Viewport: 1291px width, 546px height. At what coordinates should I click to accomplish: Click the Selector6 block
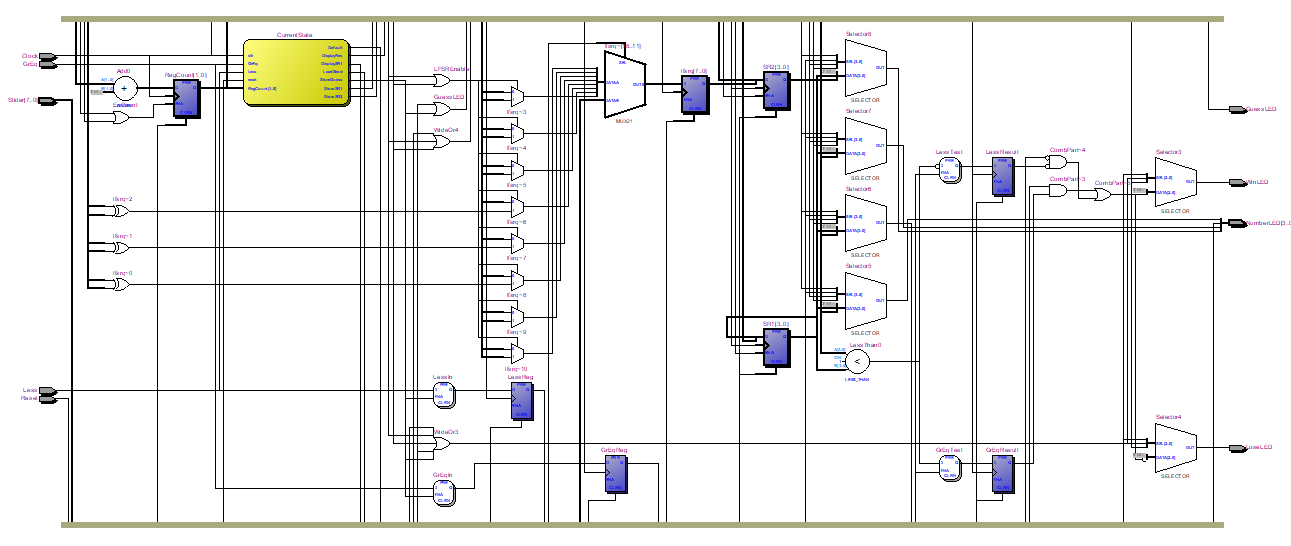(865, 222)
